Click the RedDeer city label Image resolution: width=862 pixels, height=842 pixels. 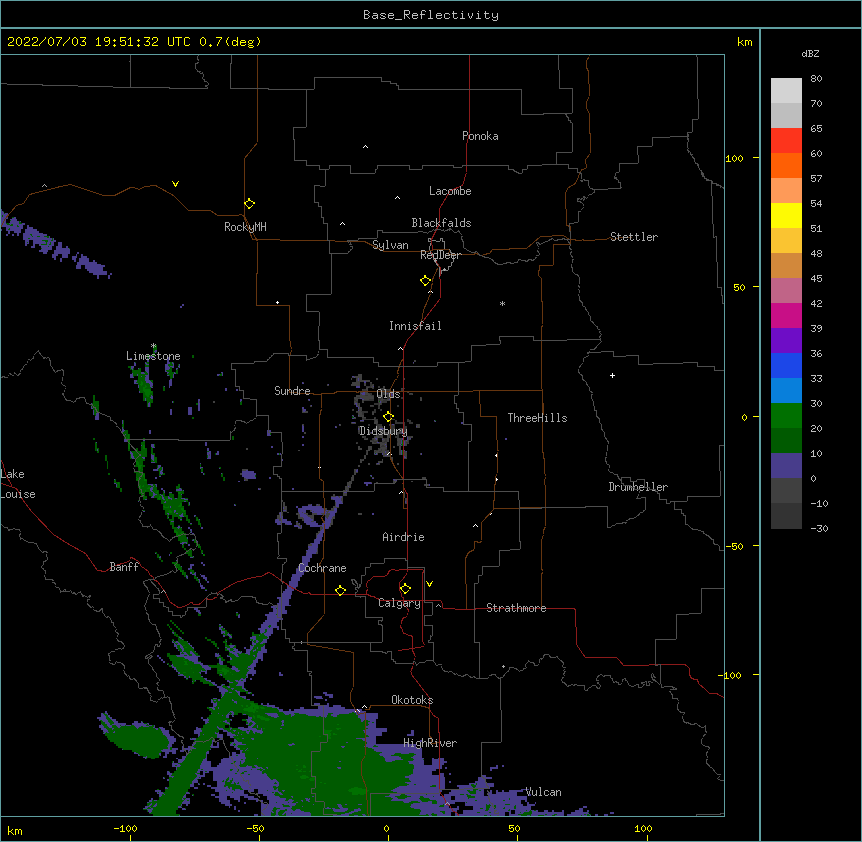tap(440, 255)
